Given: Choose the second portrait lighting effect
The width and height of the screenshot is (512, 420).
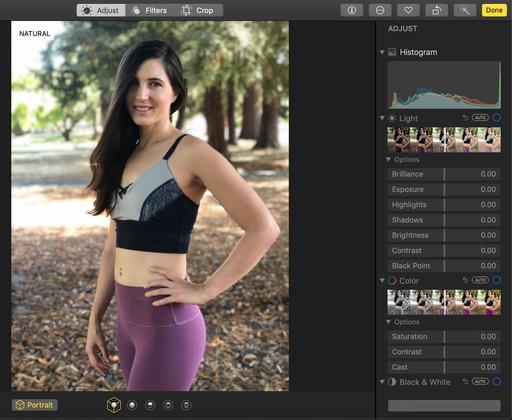Looking at the screenshot, I should coord(132,405).
